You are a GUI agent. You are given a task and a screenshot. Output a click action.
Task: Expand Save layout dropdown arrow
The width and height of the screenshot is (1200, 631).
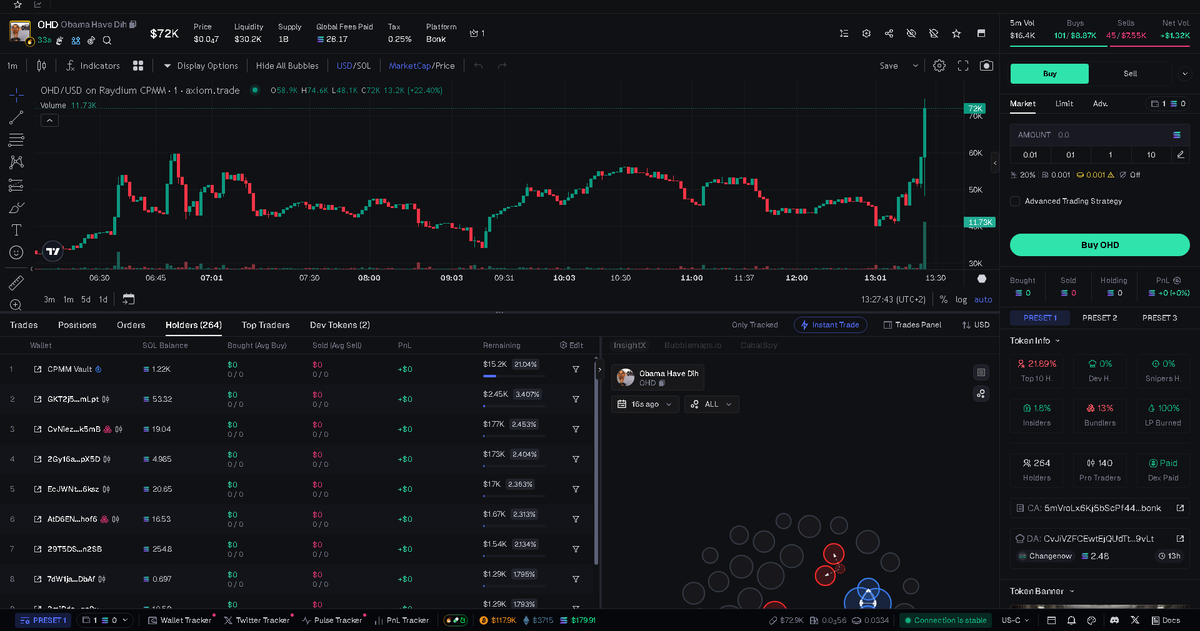[915, 66]
